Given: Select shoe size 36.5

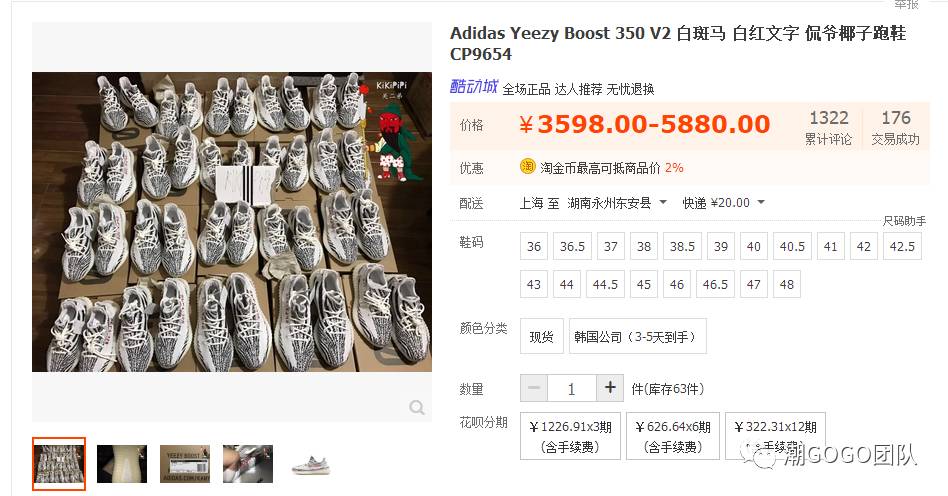Looking at the screenshot, I should coord(572,246).
